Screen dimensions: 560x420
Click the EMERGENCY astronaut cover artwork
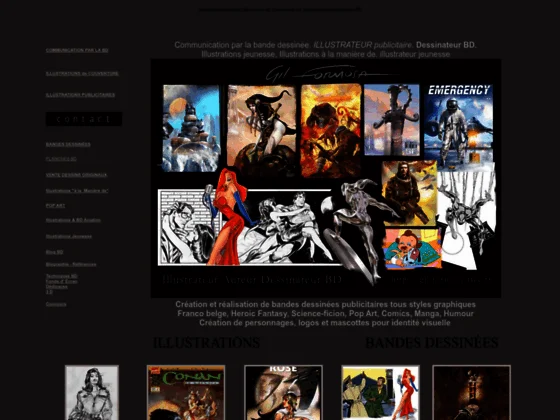(459, 126)
